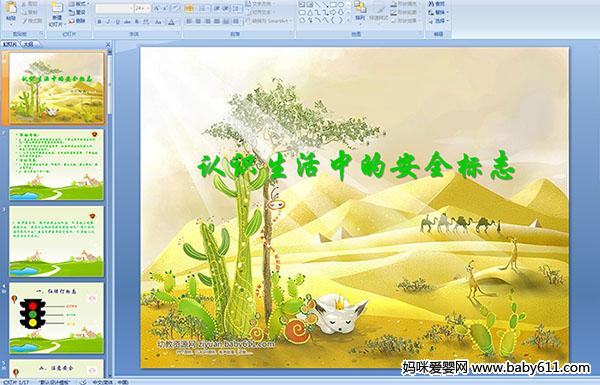Viewport: 600px width, 385px height.
Task: Open the font size dropdown showing 24
Action: 142,8
